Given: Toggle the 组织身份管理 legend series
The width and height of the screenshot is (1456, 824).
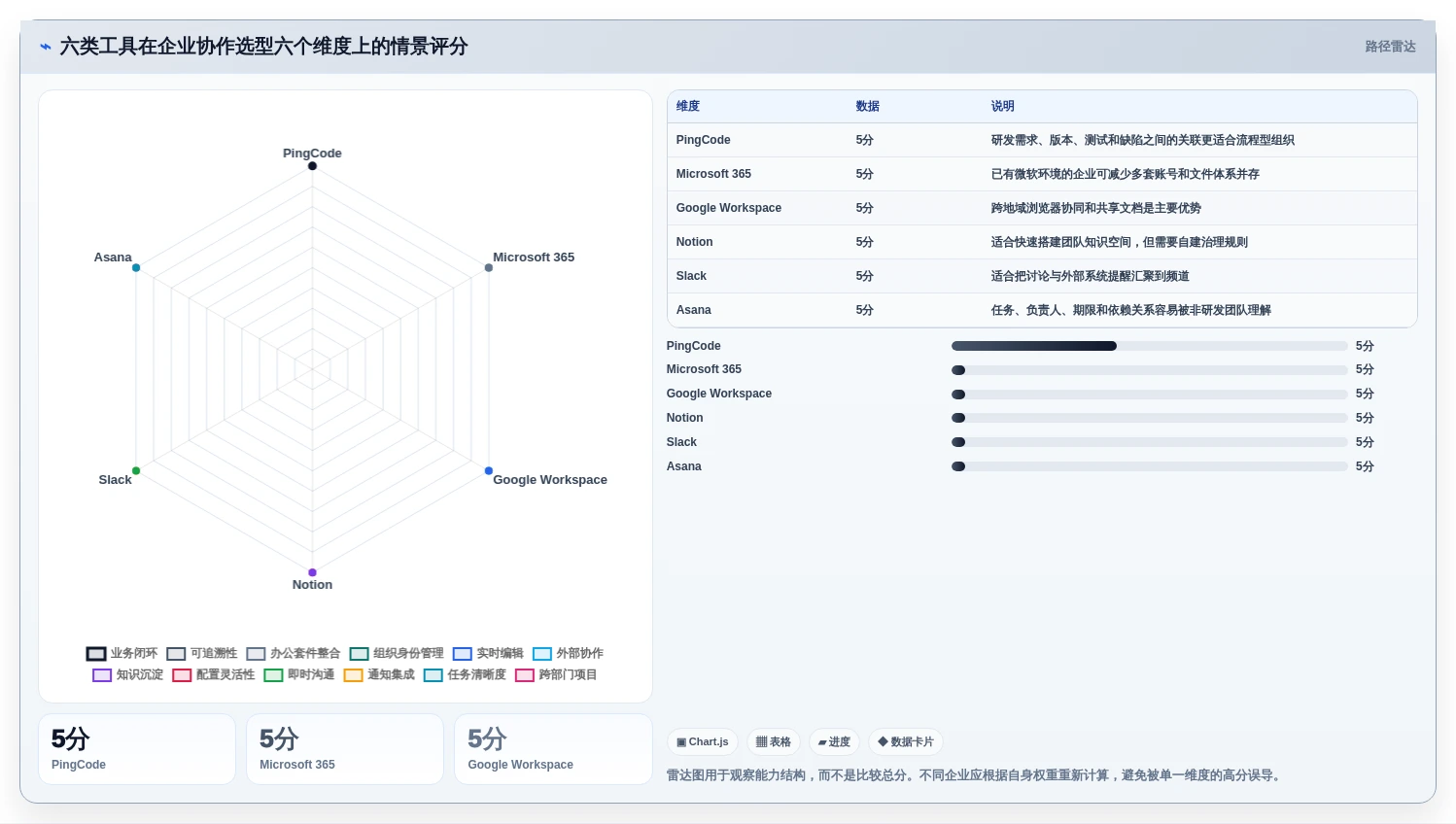Looking at the screenshot, I should [397, 654].
